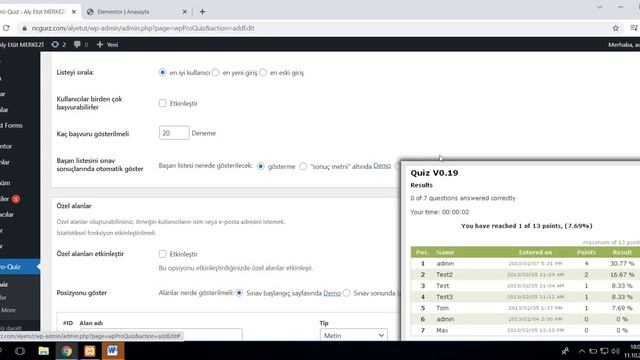Open the Demo link beside 'sonuç metni altında'
Viewport: 640px width, 360px height.
click(x=382, y=166)
